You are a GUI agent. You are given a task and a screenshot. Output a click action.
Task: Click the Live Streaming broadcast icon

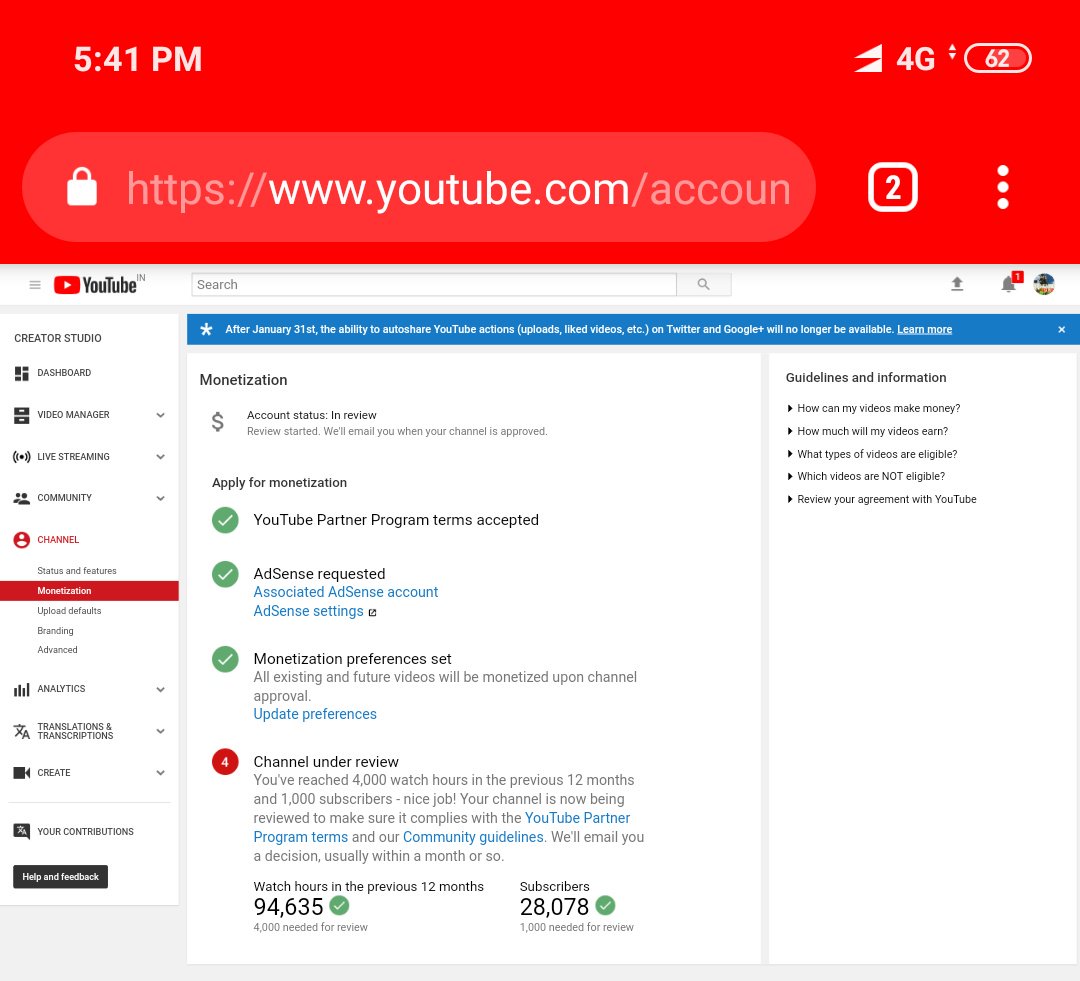tap(21, 457)
